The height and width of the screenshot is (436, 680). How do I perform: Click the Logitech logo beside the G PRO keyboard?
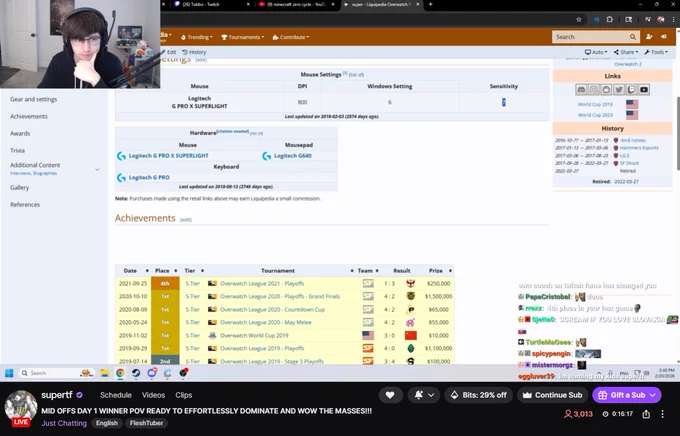tap(121, 177)
